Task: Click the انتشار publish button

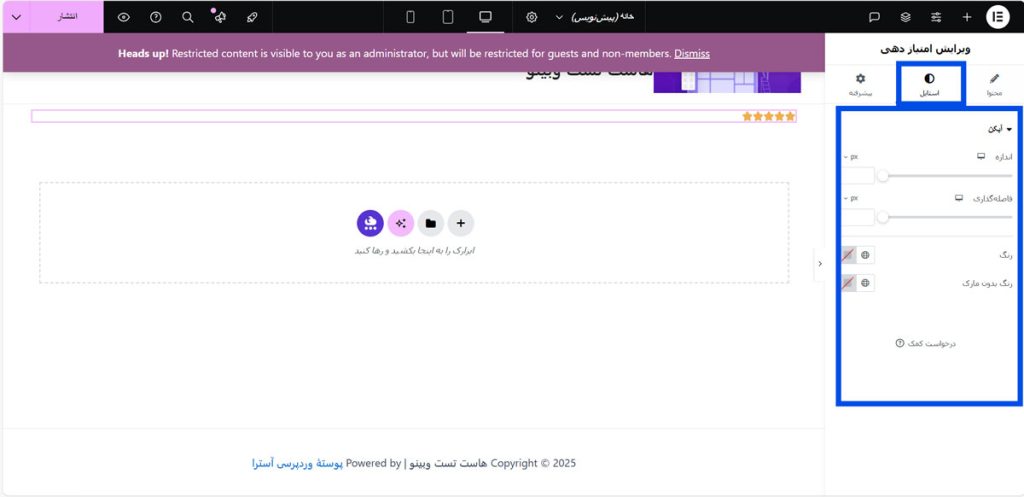Action: (x=65, y=17)
